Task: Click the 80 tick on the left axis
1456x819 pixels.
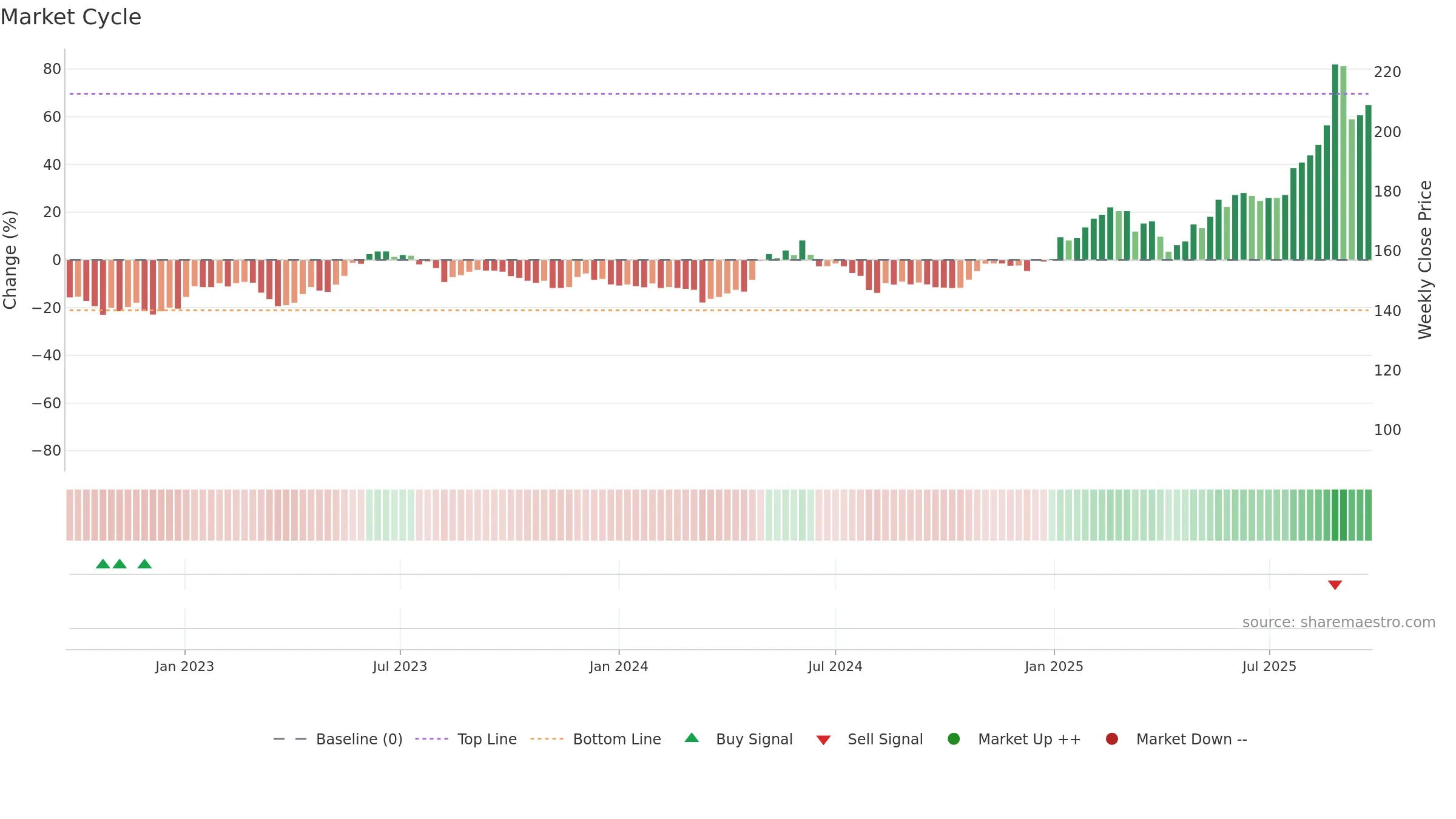Action: pyautogui.click(x=52, y=69)
